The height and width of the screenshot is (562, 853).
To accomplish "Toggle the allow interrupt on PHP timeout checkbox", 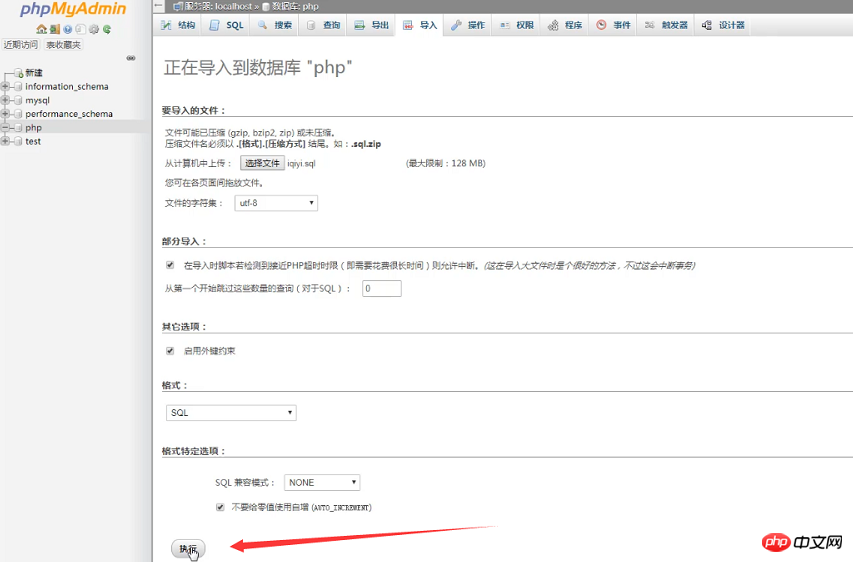I will pos(170,265).
